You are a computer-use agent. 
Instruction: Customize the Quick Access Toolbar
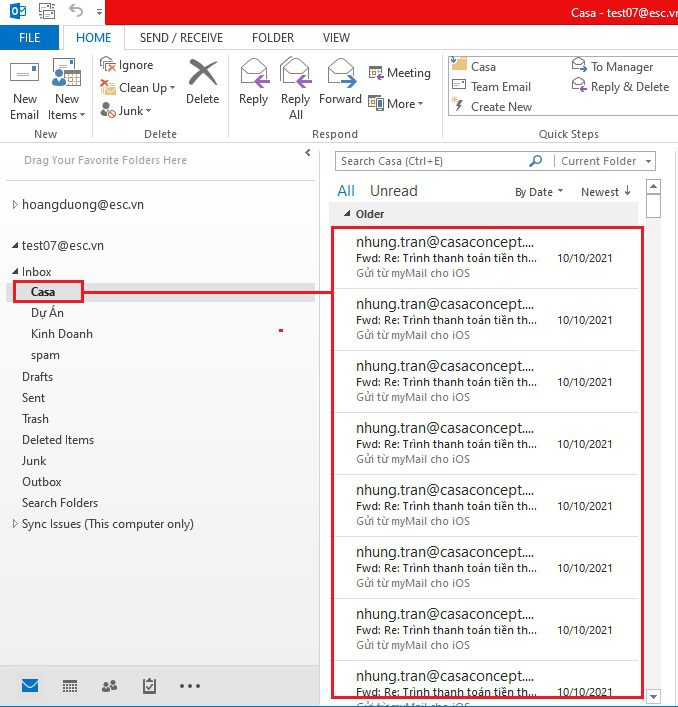tap(99, 12)
